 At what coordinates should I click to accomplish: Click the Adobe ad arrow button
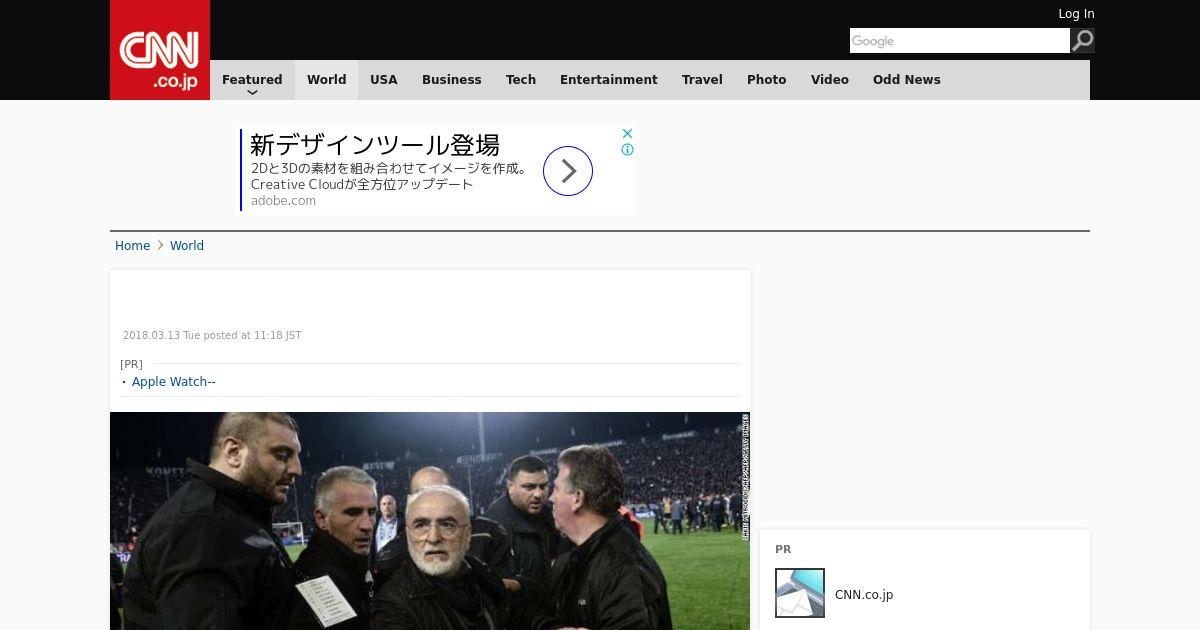coord(568,171)
